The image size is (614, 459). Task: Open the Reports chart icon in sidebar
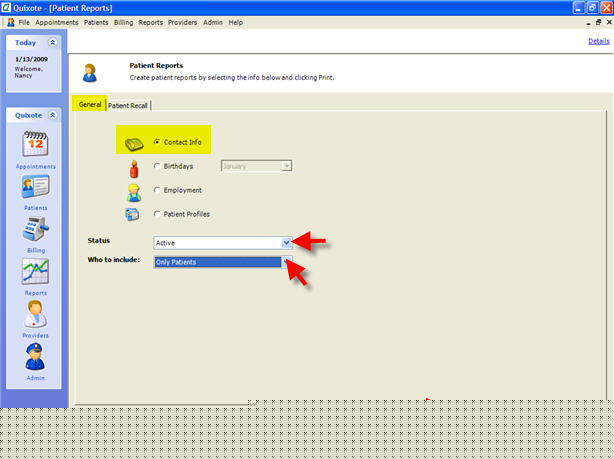tap(35, 271)
